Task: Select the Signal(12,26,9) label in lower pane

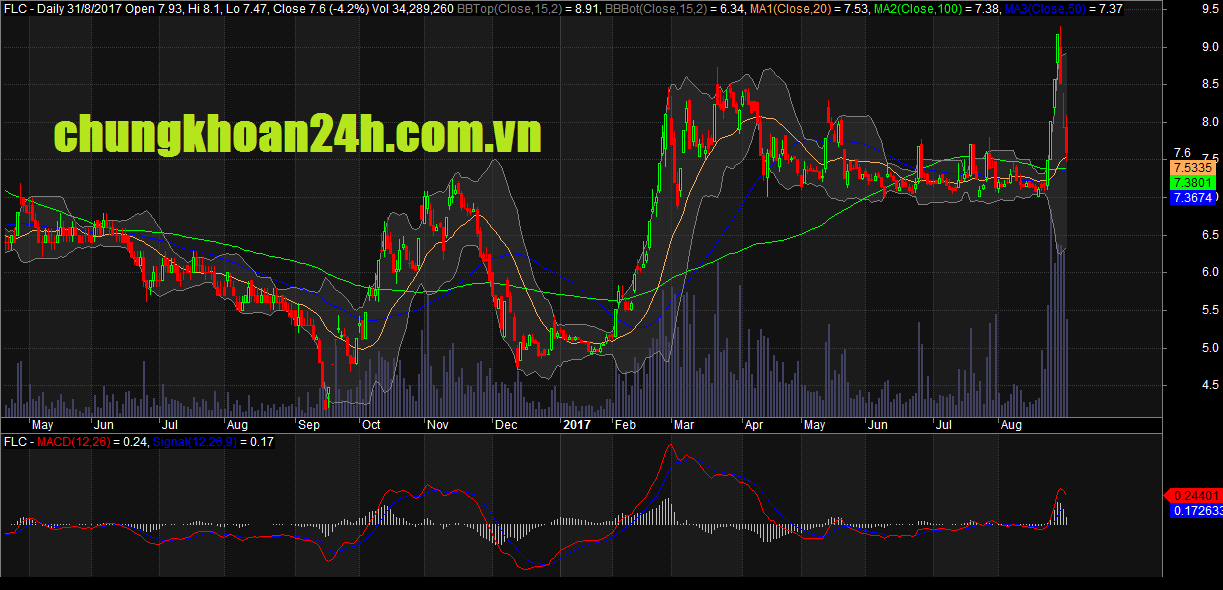Action: [176, 441]
